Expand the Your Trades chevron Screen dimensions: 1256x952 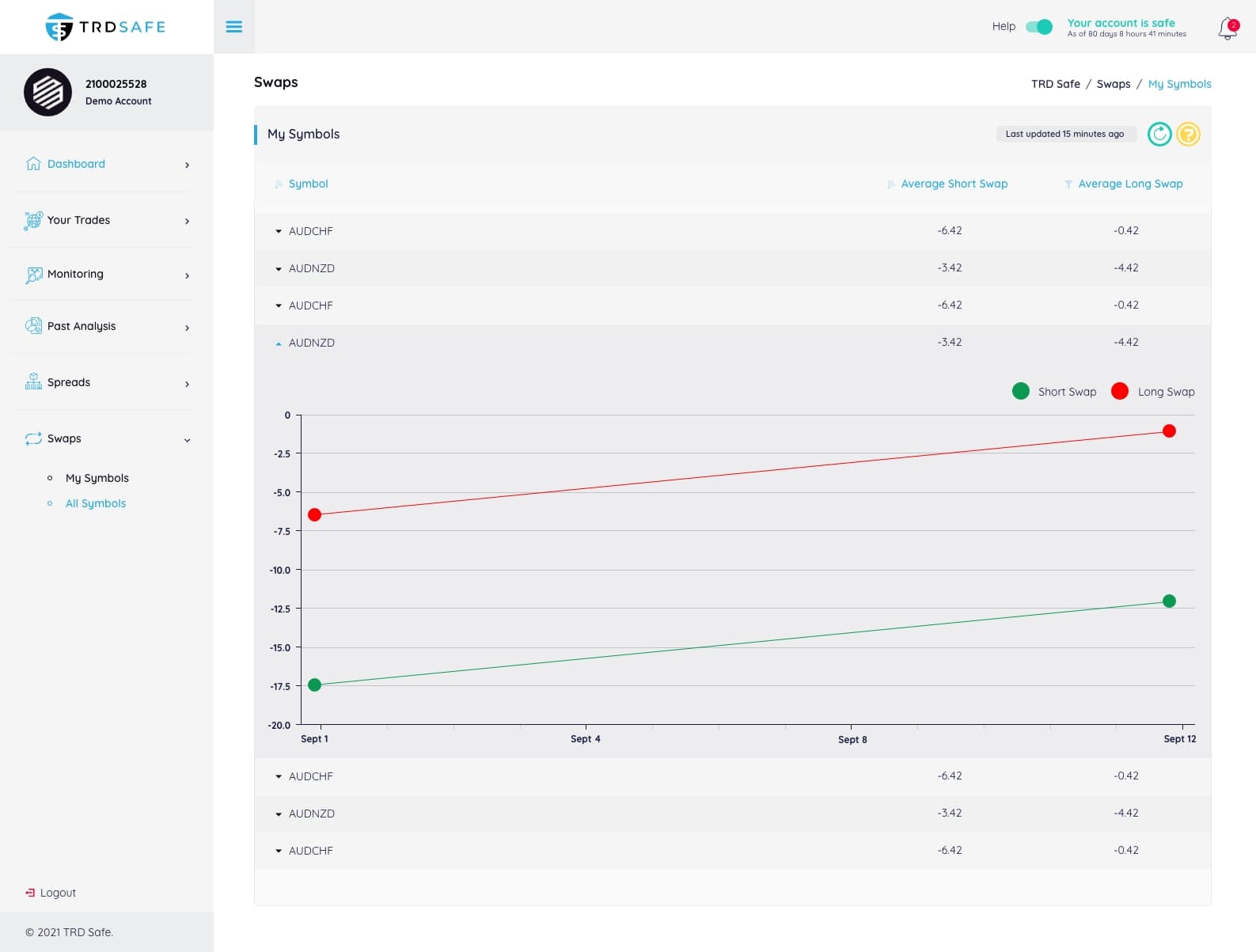[187, 221]
